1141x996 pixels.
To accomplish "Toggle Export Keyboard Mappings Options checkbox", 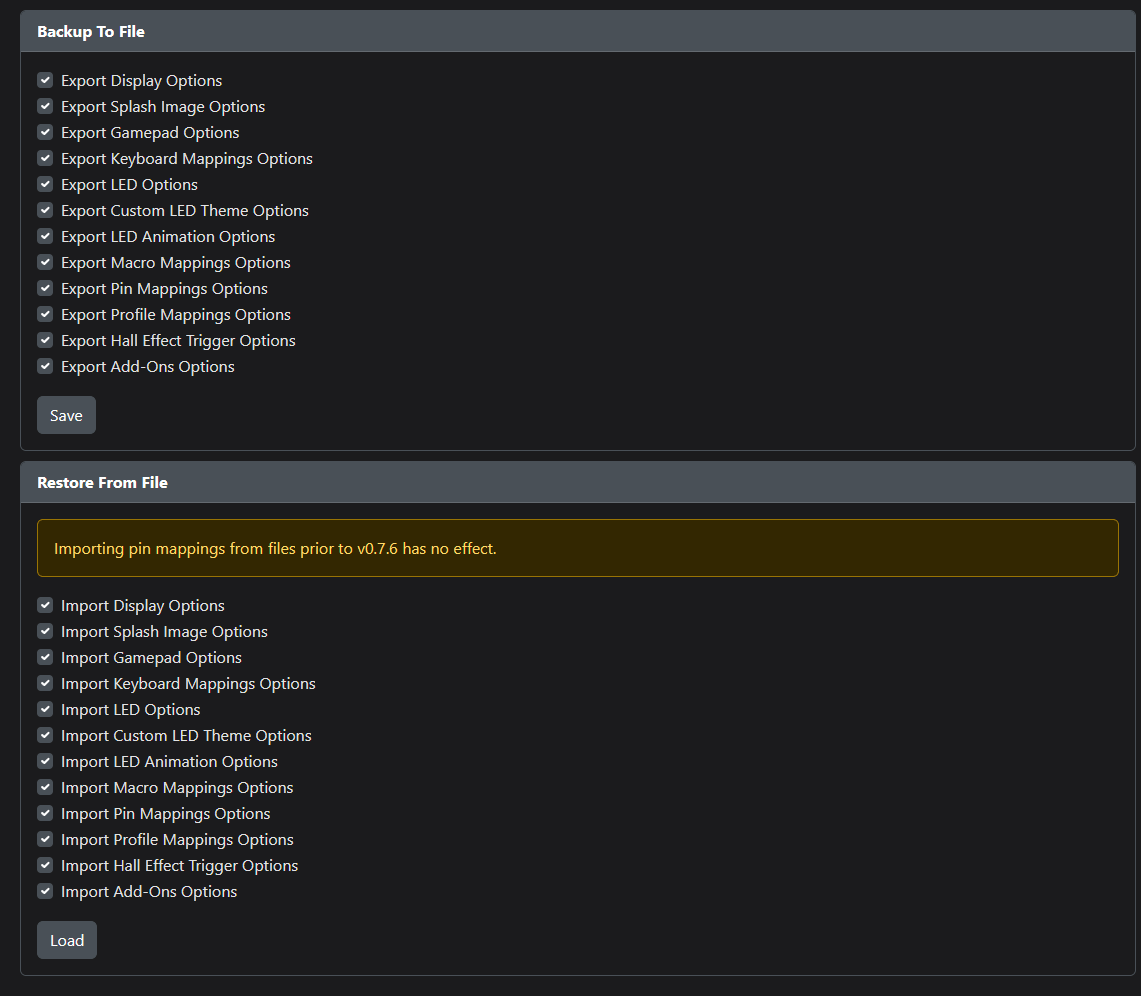I will 45,158.
